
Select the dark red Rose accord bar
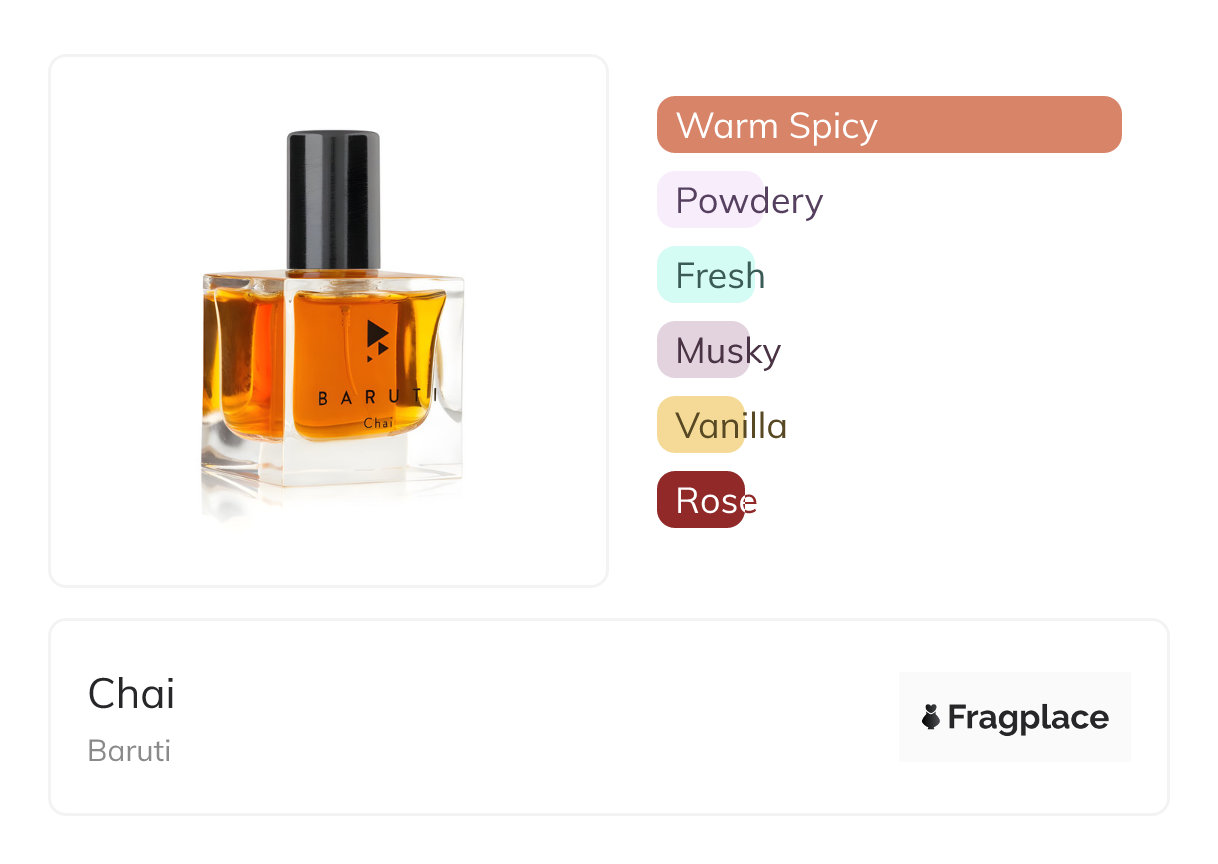click(x=701, y=500)
